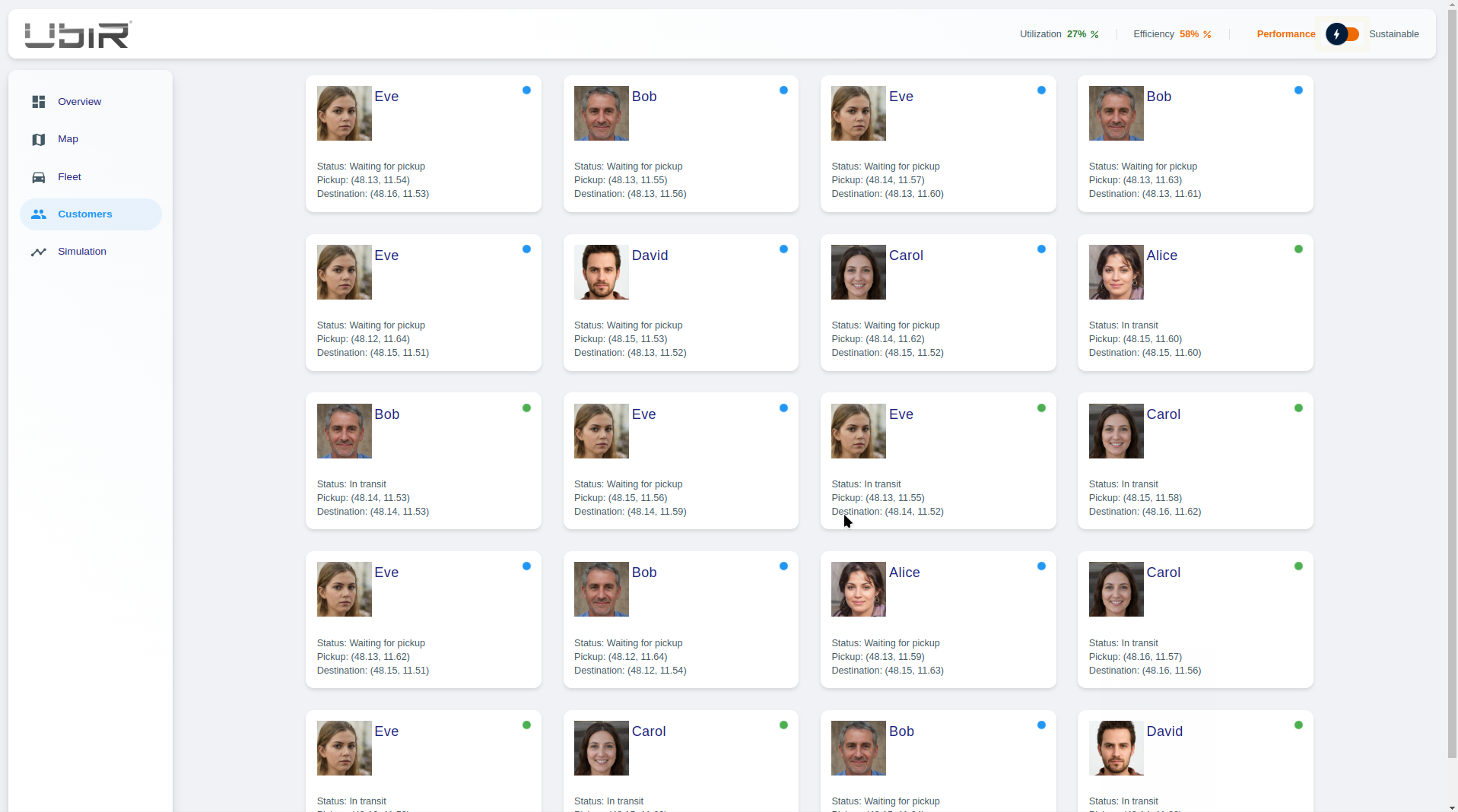Click the scroll-down arrow at the scrollbar bottom
Viewport: 1458px width, 812px height.
[x=1453, y=807]
